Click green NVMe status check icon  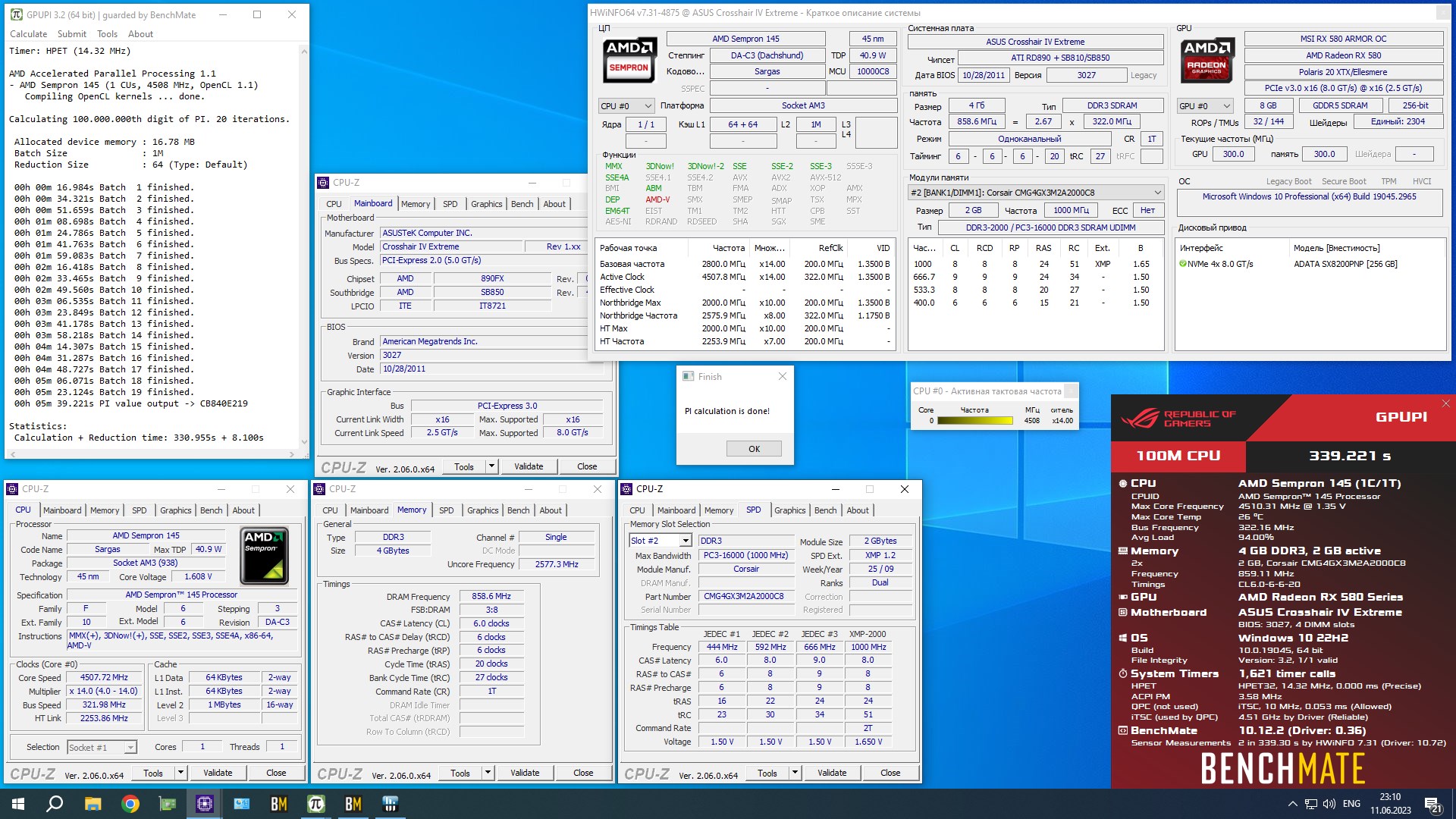1183,264
